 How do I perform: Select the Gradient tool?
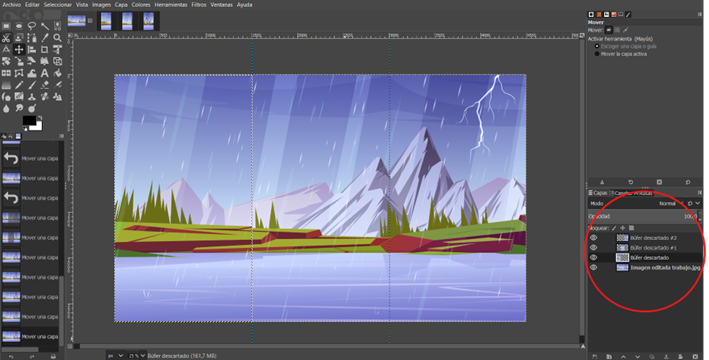[6, 85]
